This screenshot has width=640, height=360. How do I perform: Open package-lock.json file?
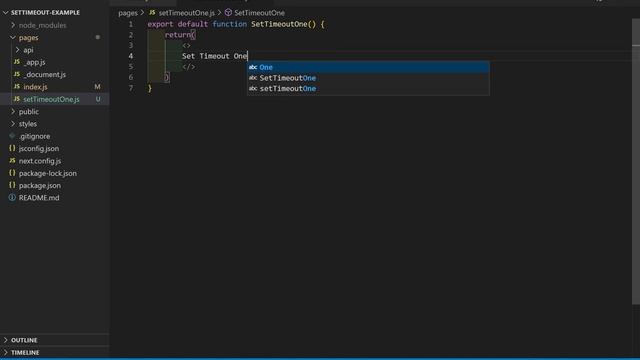point(48,173)
